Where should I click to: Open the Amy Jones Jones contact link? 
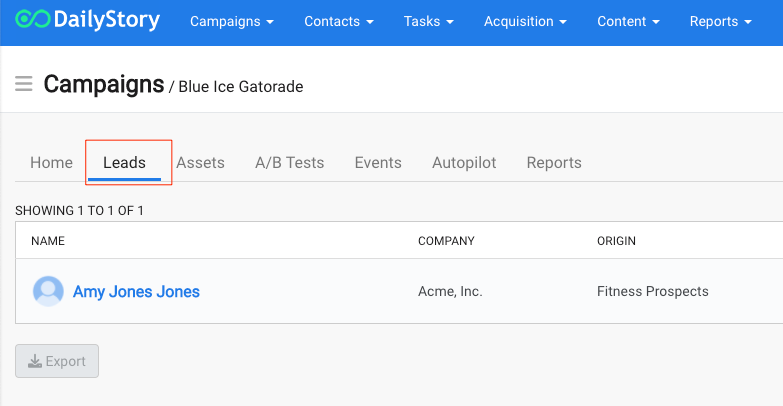coord(136,292)
